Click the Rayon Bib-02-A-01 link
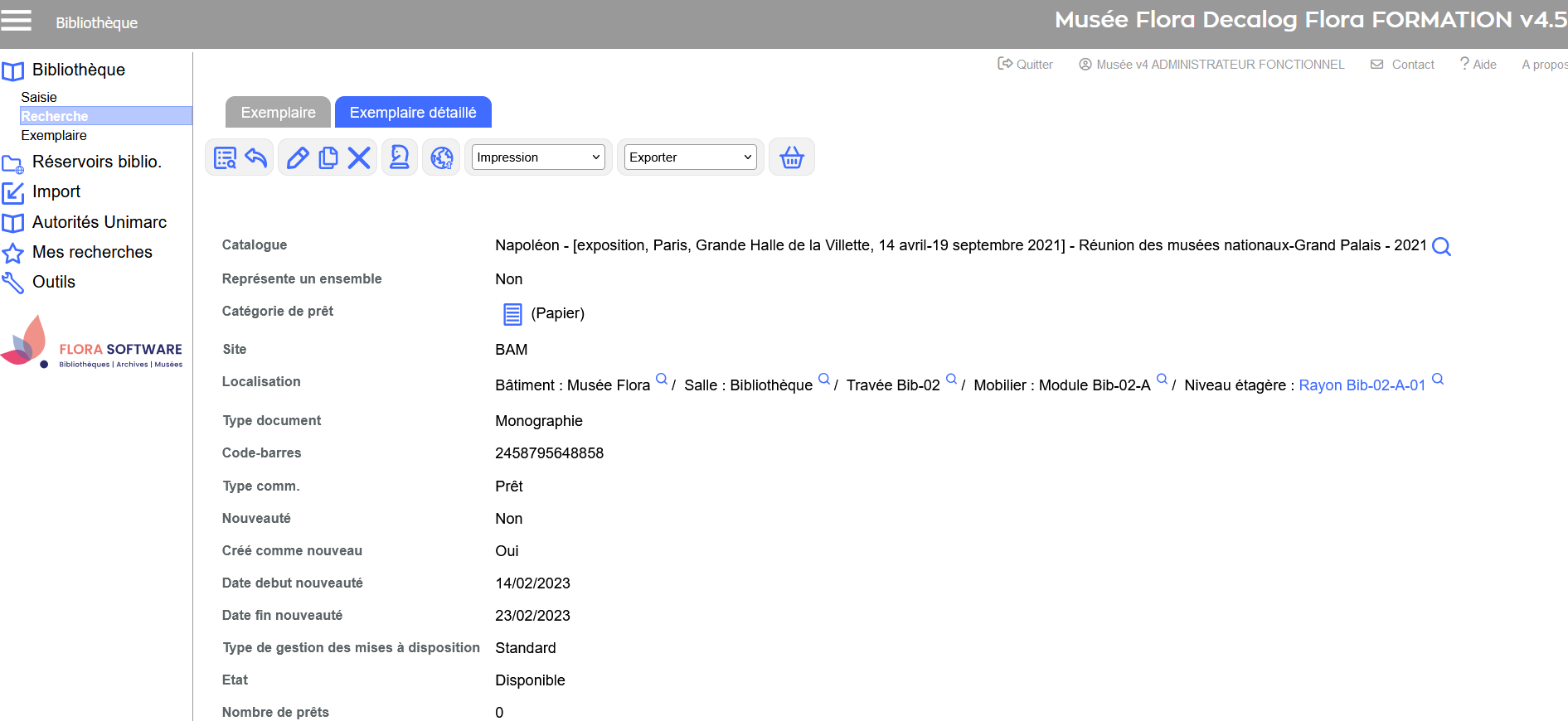 click(x=1362, y=385)
